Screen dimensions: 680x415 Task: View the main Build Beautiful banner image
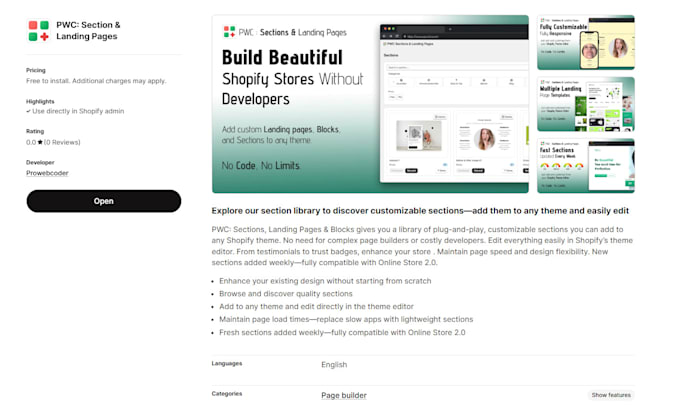(370, 104)
